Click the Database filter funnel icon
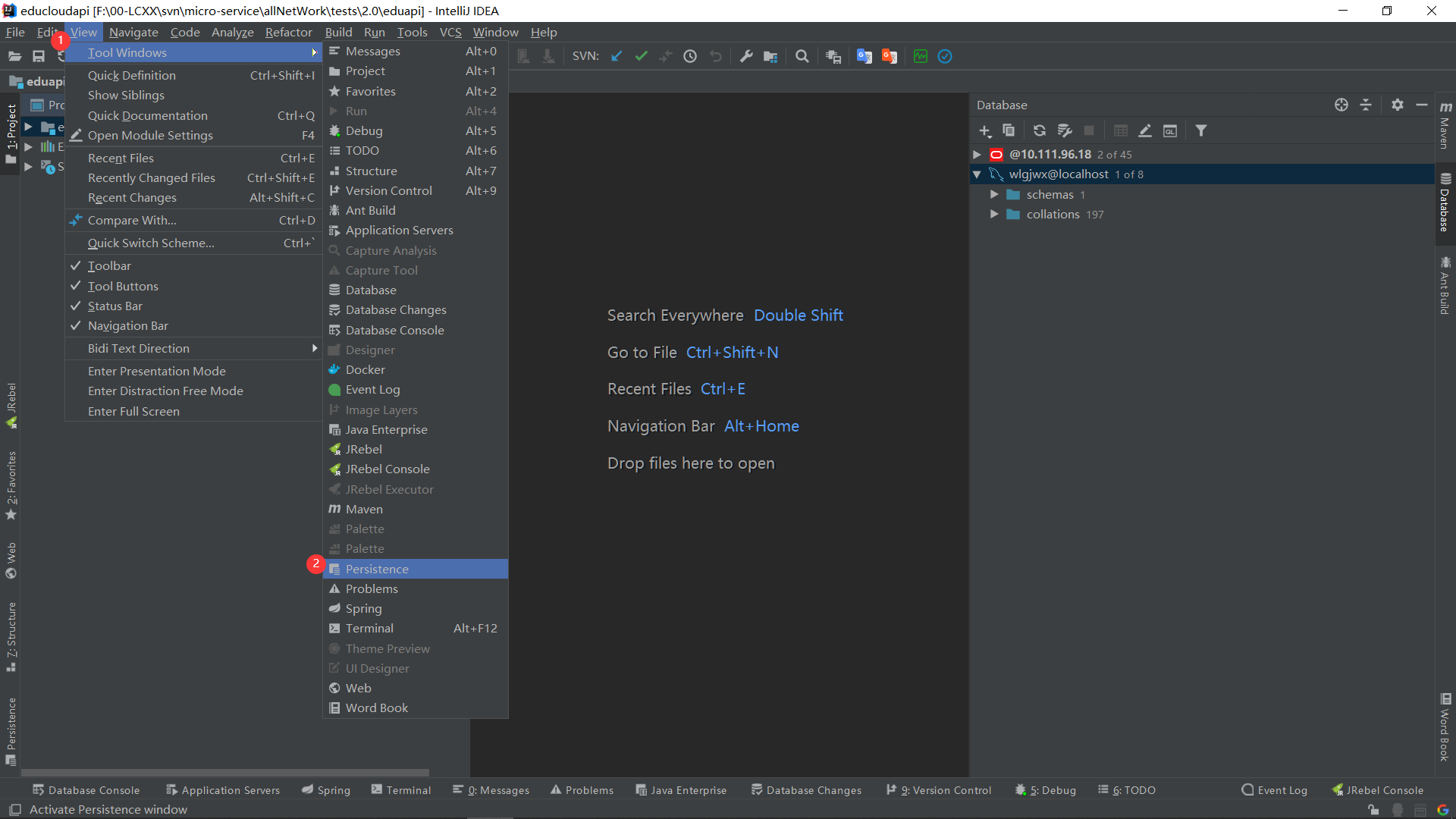 pos(1201,130)
